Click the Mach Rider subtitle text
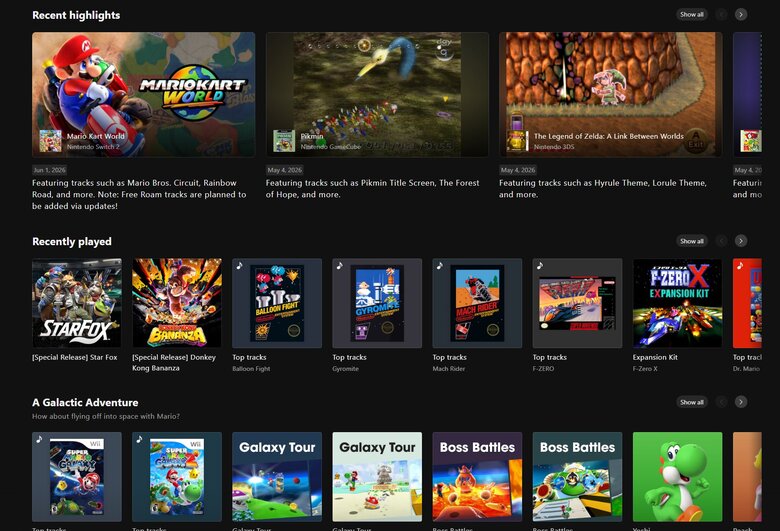The width and height of the screenshot is (780, 531). 449,369
